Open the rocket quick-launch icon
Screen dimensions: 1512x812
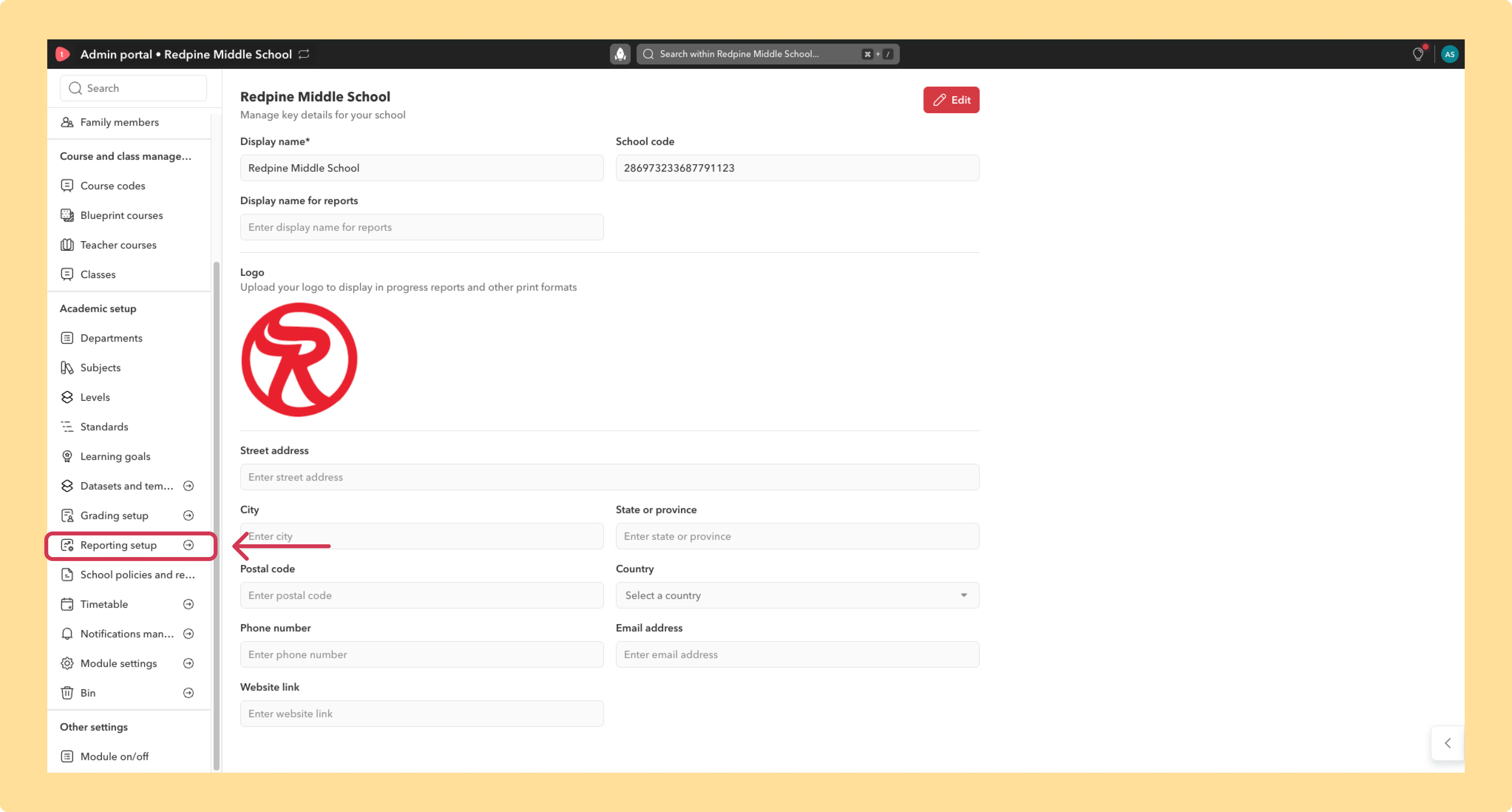click(620, 54)
